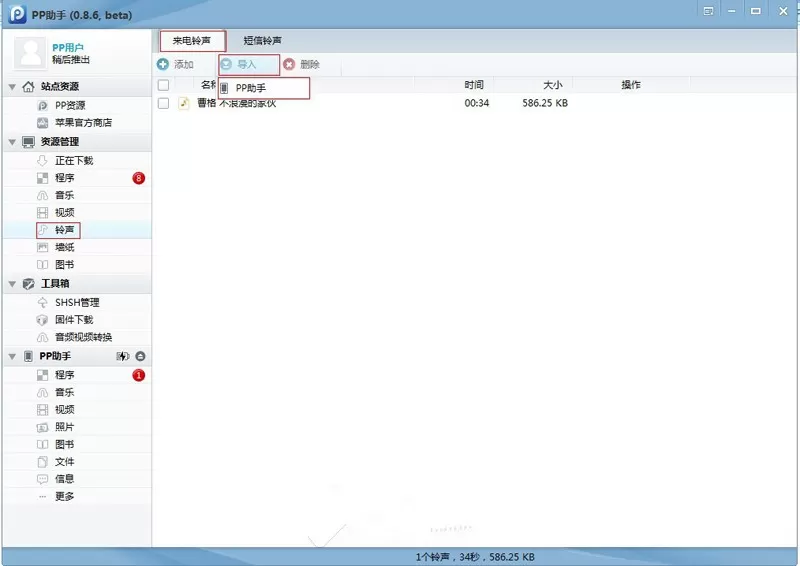Select 正在下载 under 资源管理

tap(73, 161)
